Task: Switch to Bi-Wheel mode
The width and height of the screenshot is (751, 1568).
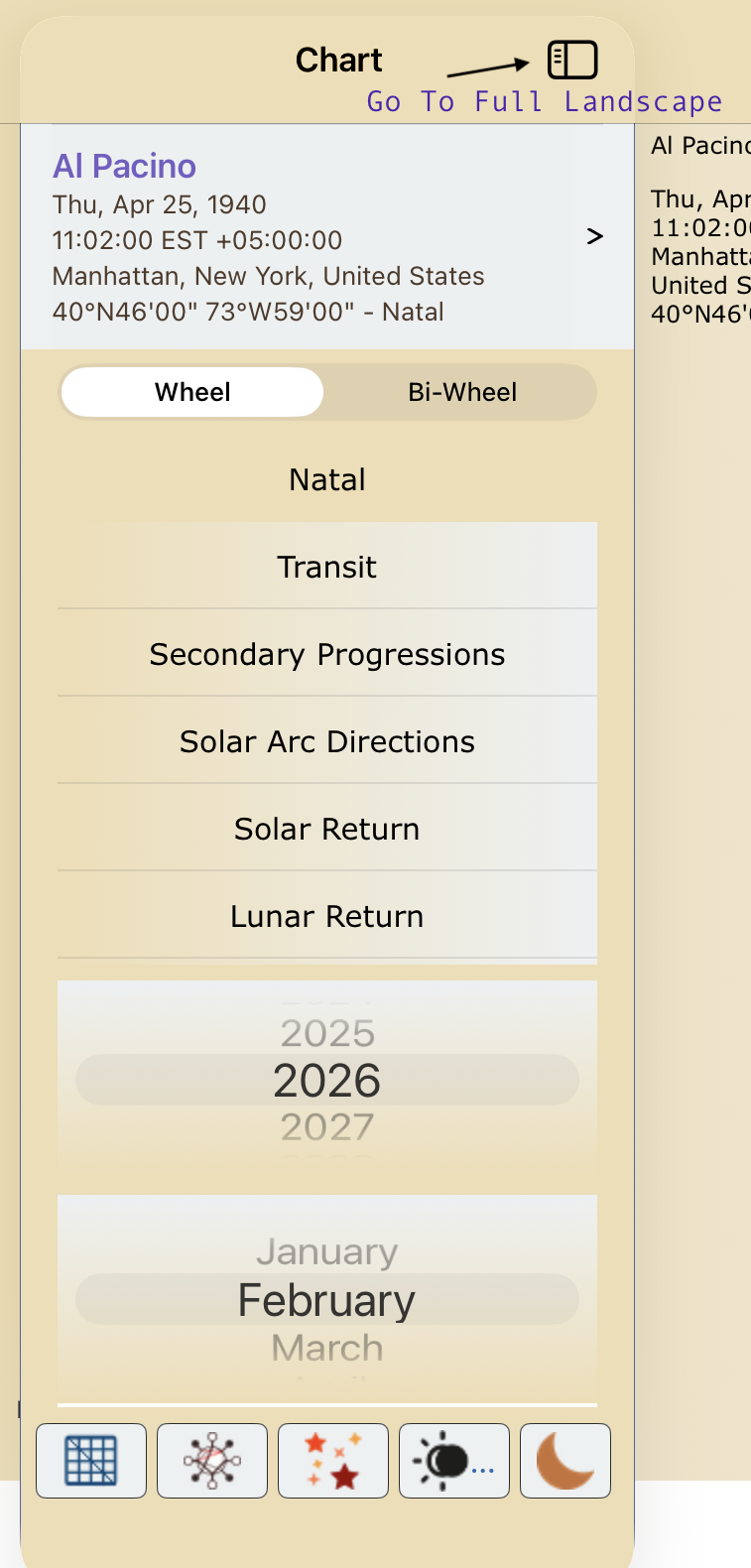Action: click(462, 392)
